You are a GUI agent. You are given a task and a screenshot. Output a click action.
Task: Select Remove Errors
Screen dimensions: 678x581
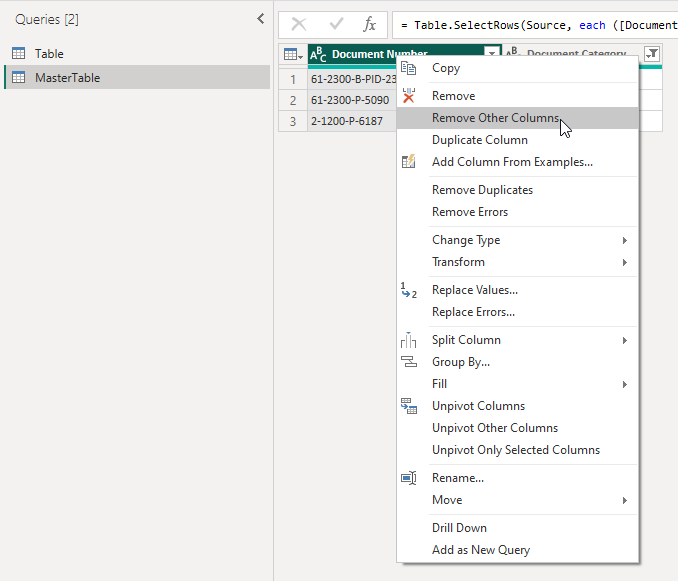517,212
